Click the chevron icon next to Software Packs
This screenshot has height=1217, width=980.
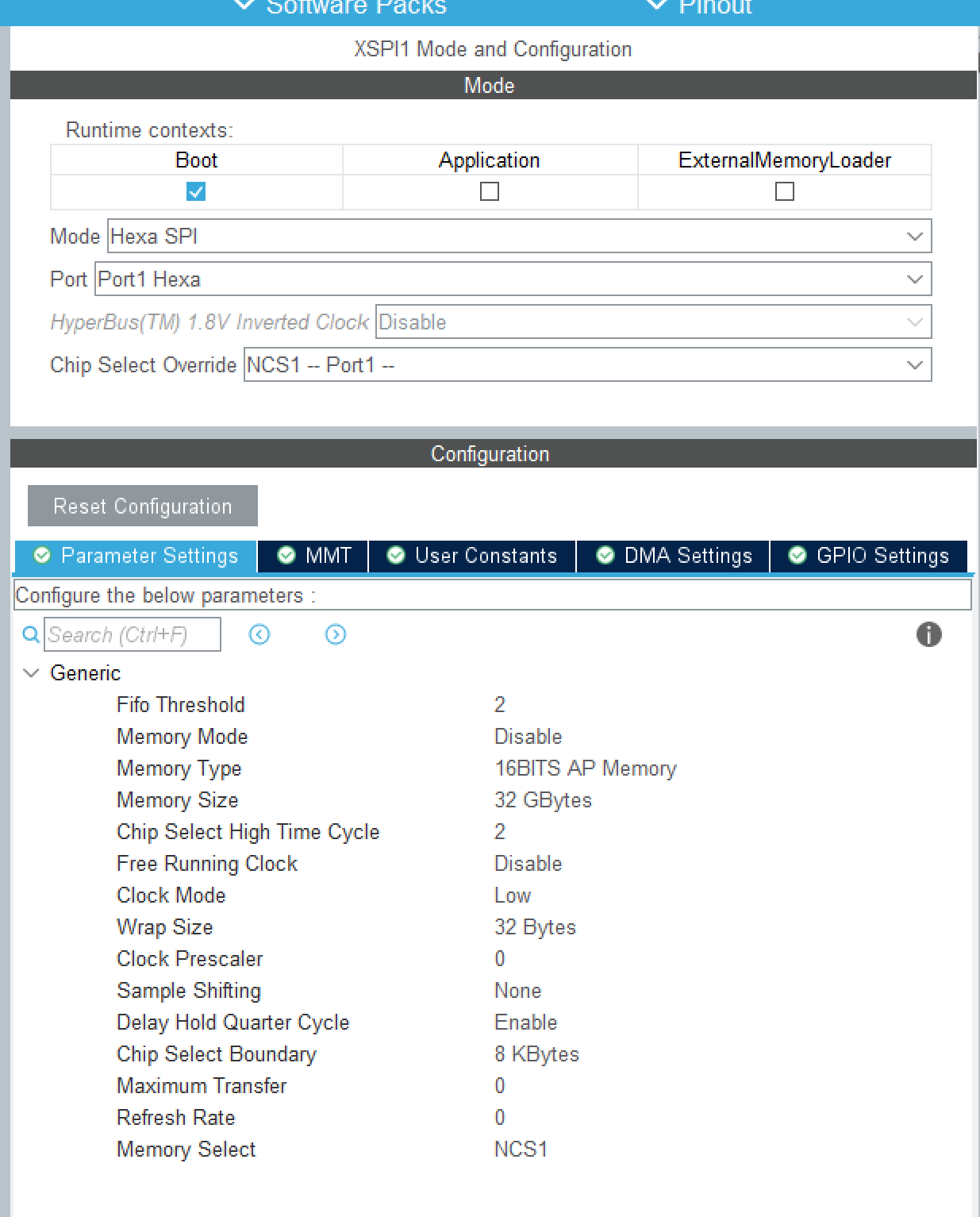(243, 6)
